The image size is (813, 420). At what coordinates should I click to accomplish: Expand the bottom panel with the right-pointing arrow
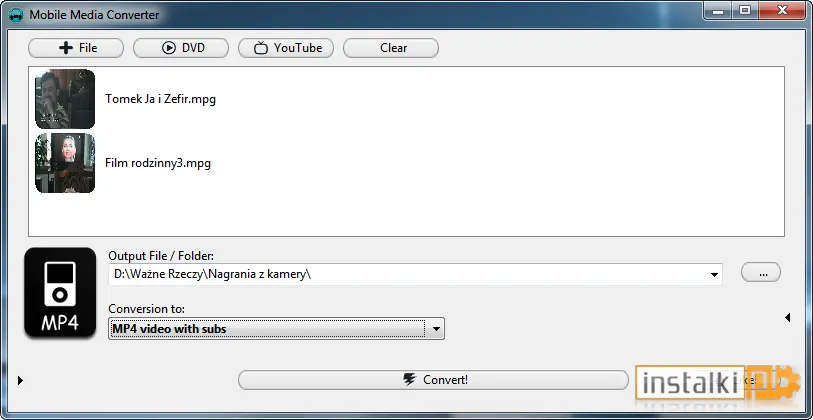[20, 381]
